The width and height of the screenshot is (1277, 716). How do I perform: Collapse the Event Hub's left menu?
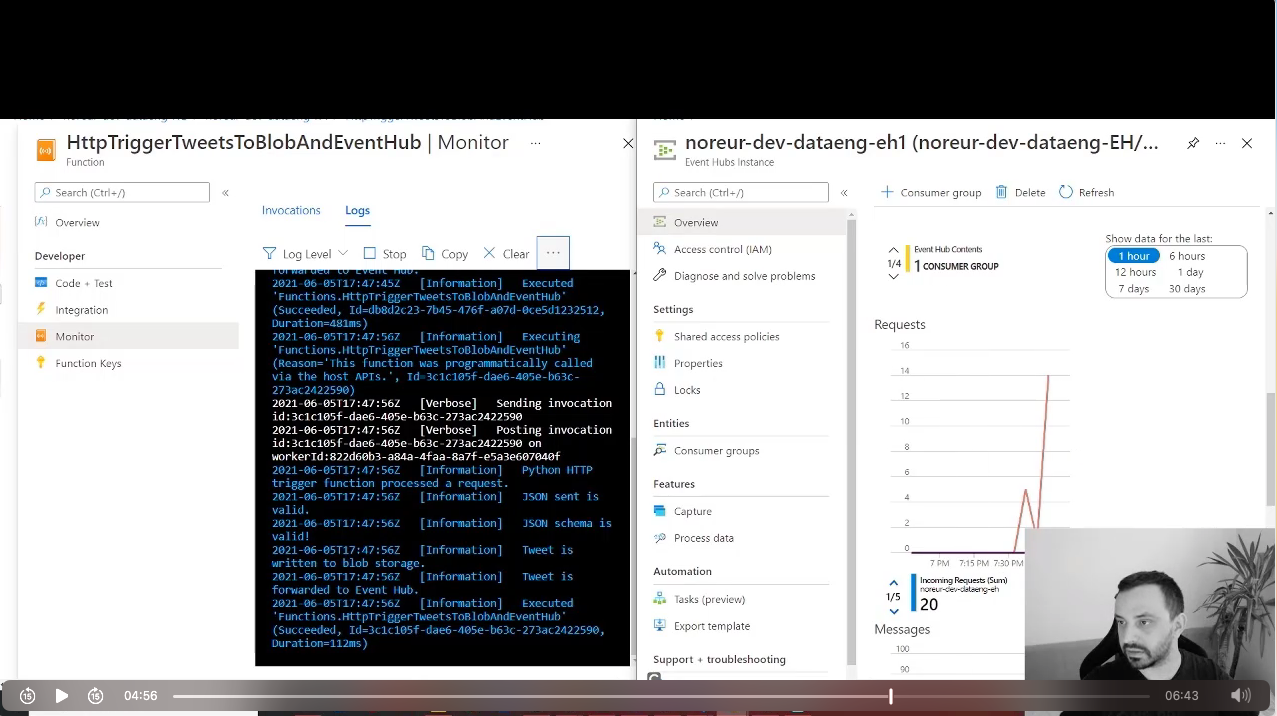(844, 193)
